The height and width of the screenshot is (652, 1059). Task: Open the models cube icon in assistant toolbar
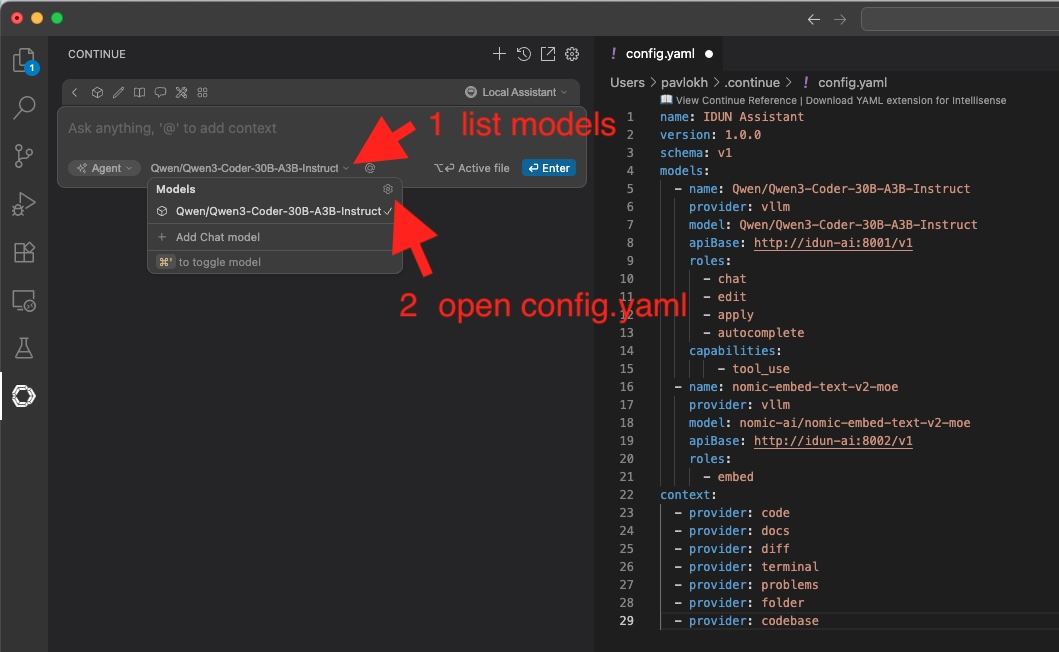97,93
